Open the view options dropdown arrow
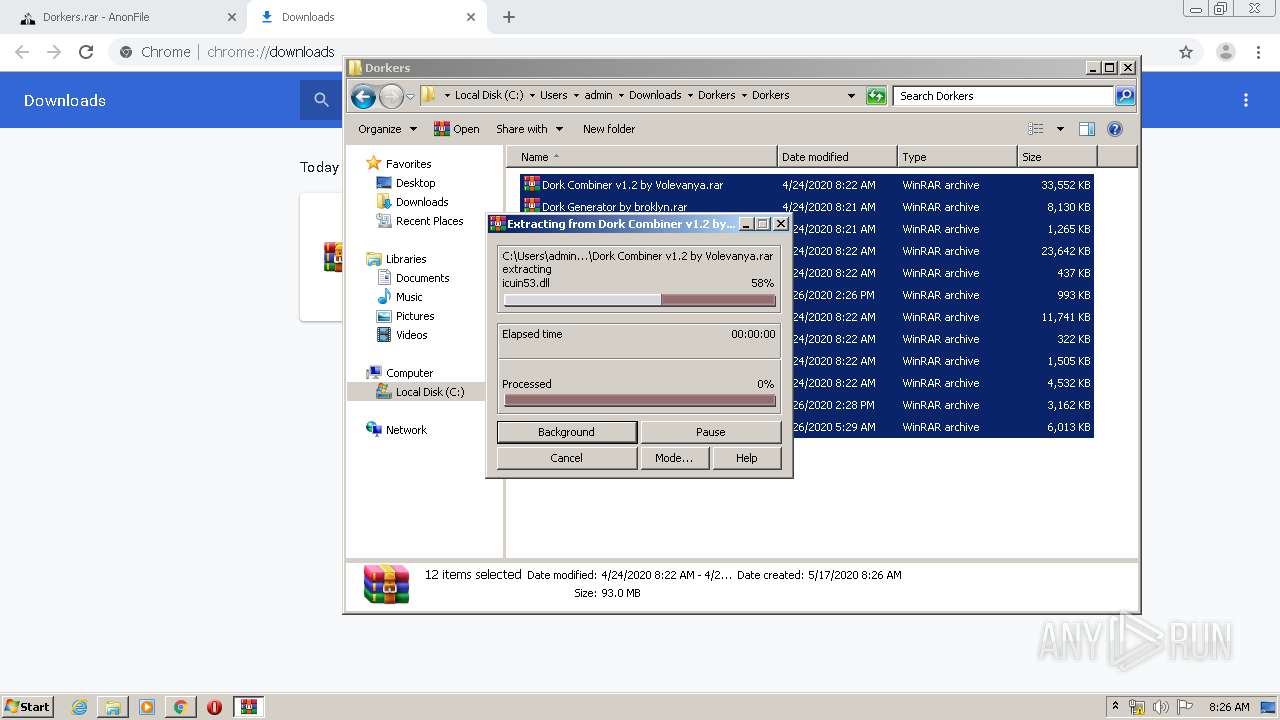Image resolution: width=1280 pixels, height=720 pixels. [x=1060, y=129]
